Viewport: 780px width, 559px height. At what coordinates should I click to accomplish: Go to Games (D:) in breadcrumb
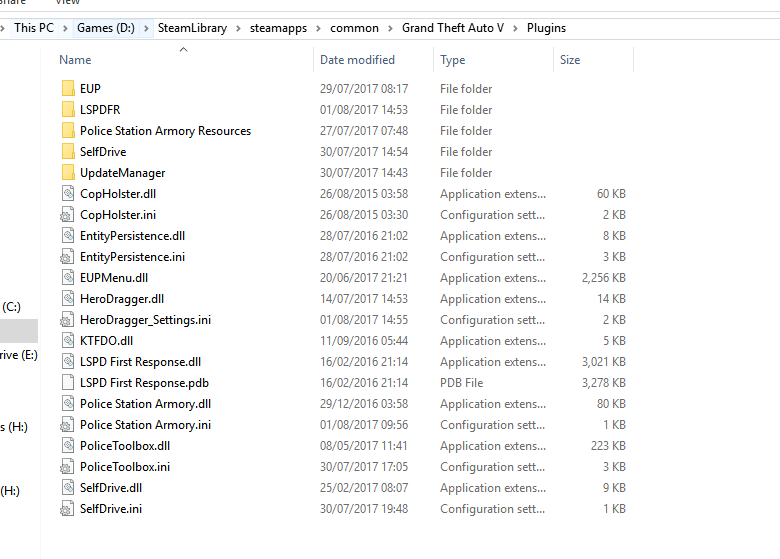pyautogui.click(x=106, y=28)
